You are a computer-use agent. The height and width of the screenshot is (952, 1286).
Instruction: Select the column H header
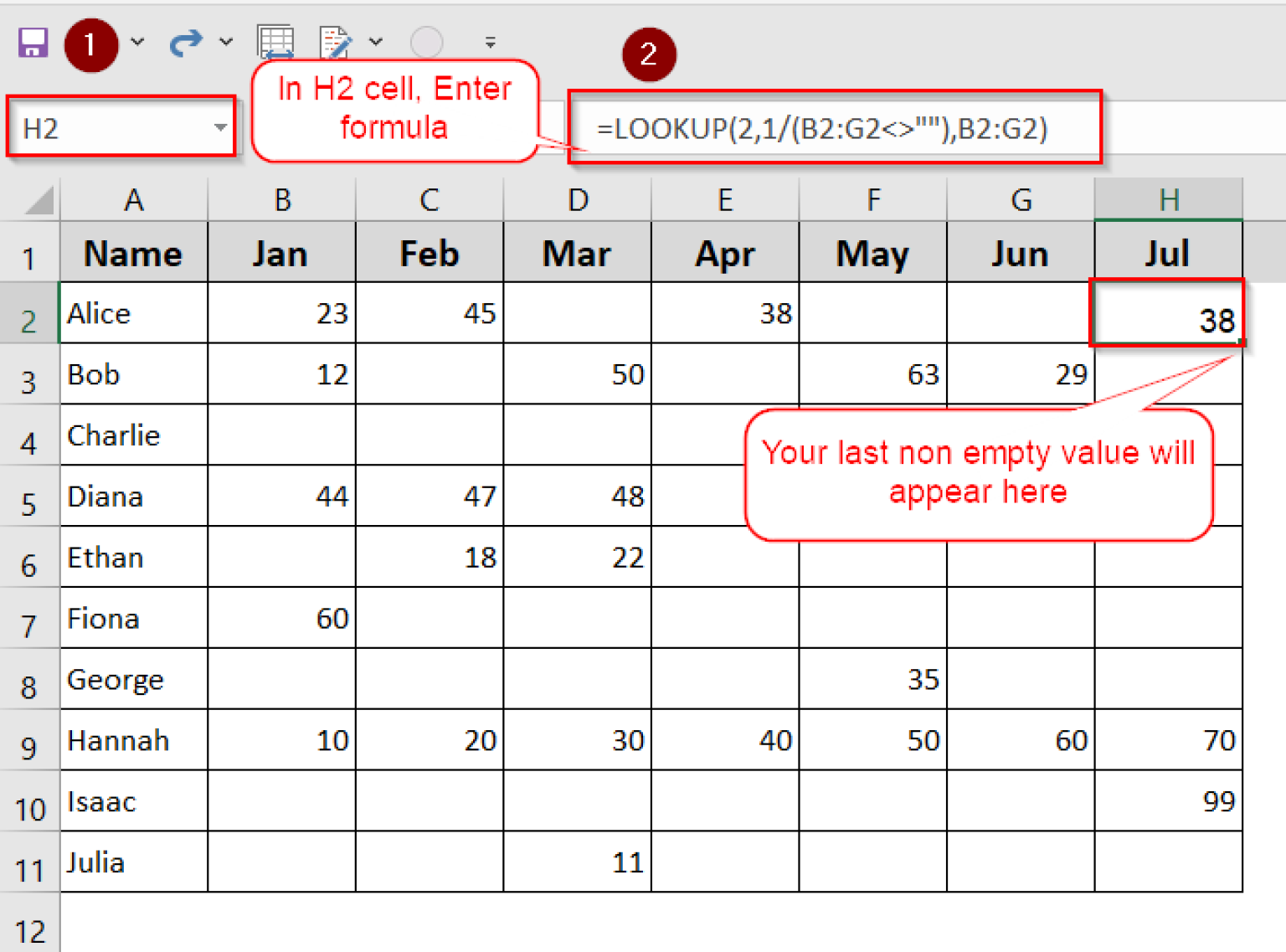pos(1168,200)
